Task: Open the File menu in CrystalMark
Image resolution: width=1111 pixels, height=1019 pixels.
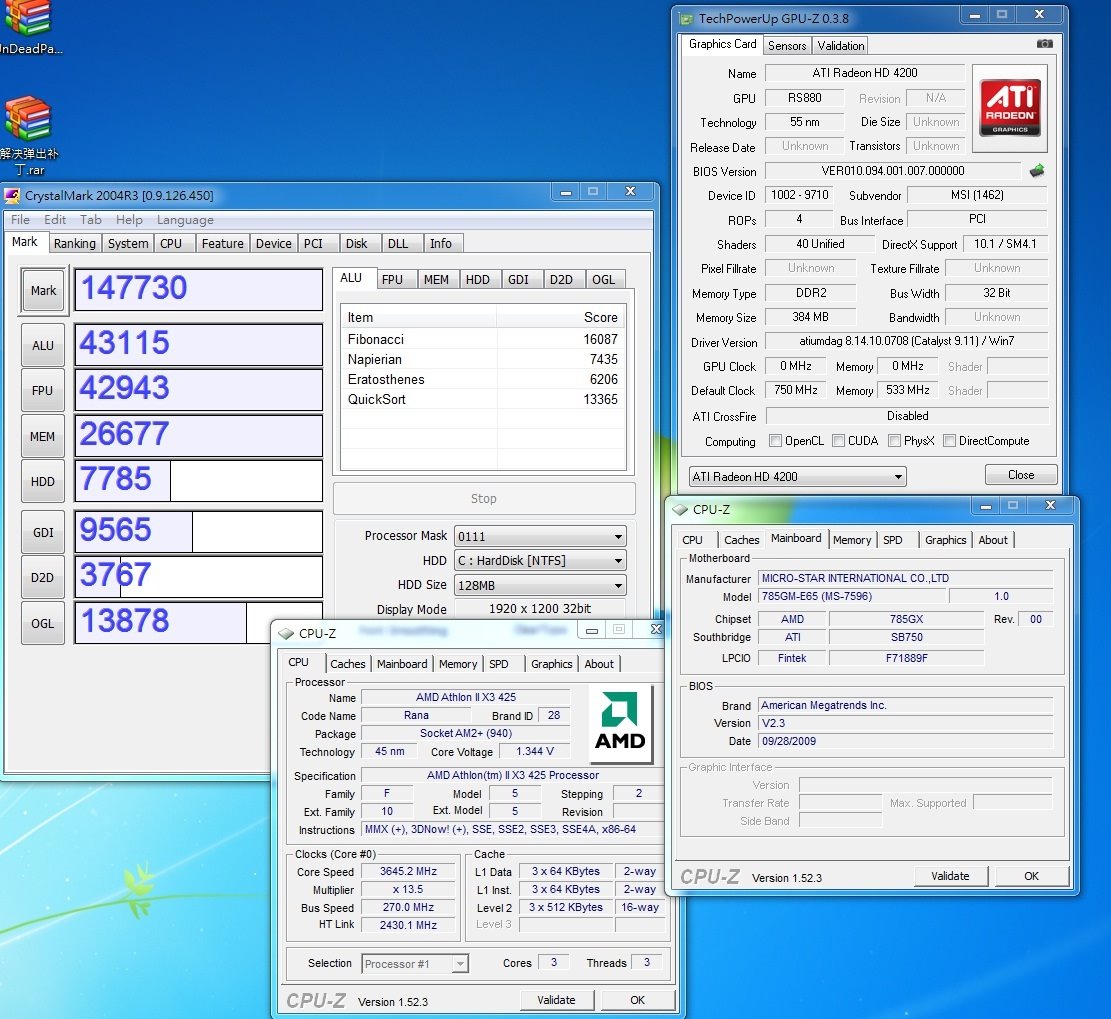Action: click(20, 220)
